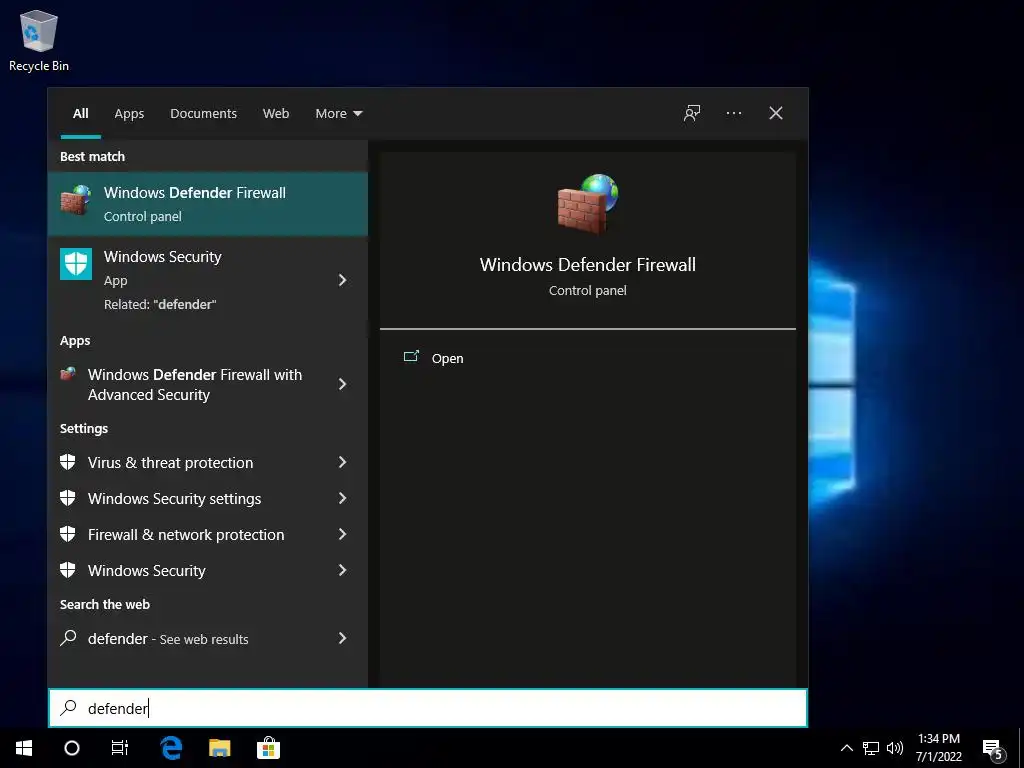Open the notification action center
This screenshot has height=768, width=1024.
click(993, 749)
